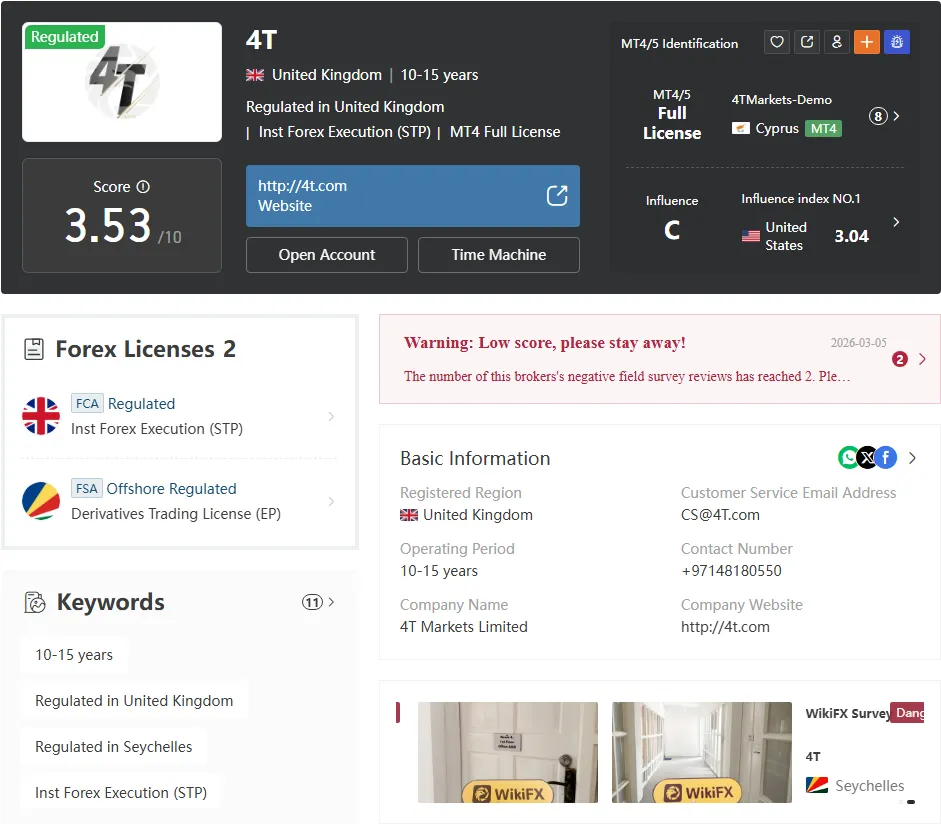Click the MT4 green badge

pos(823,128)
